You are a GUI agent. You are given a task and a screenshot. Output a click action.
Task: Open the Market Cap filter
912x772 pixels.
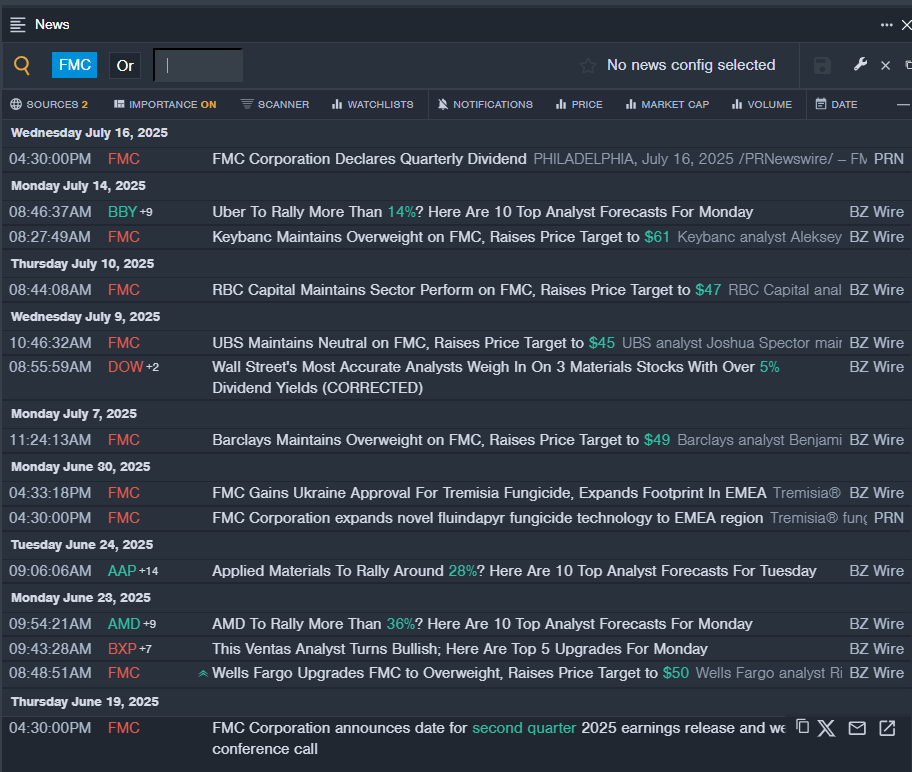pyautogui.click(x=667, y=105)
